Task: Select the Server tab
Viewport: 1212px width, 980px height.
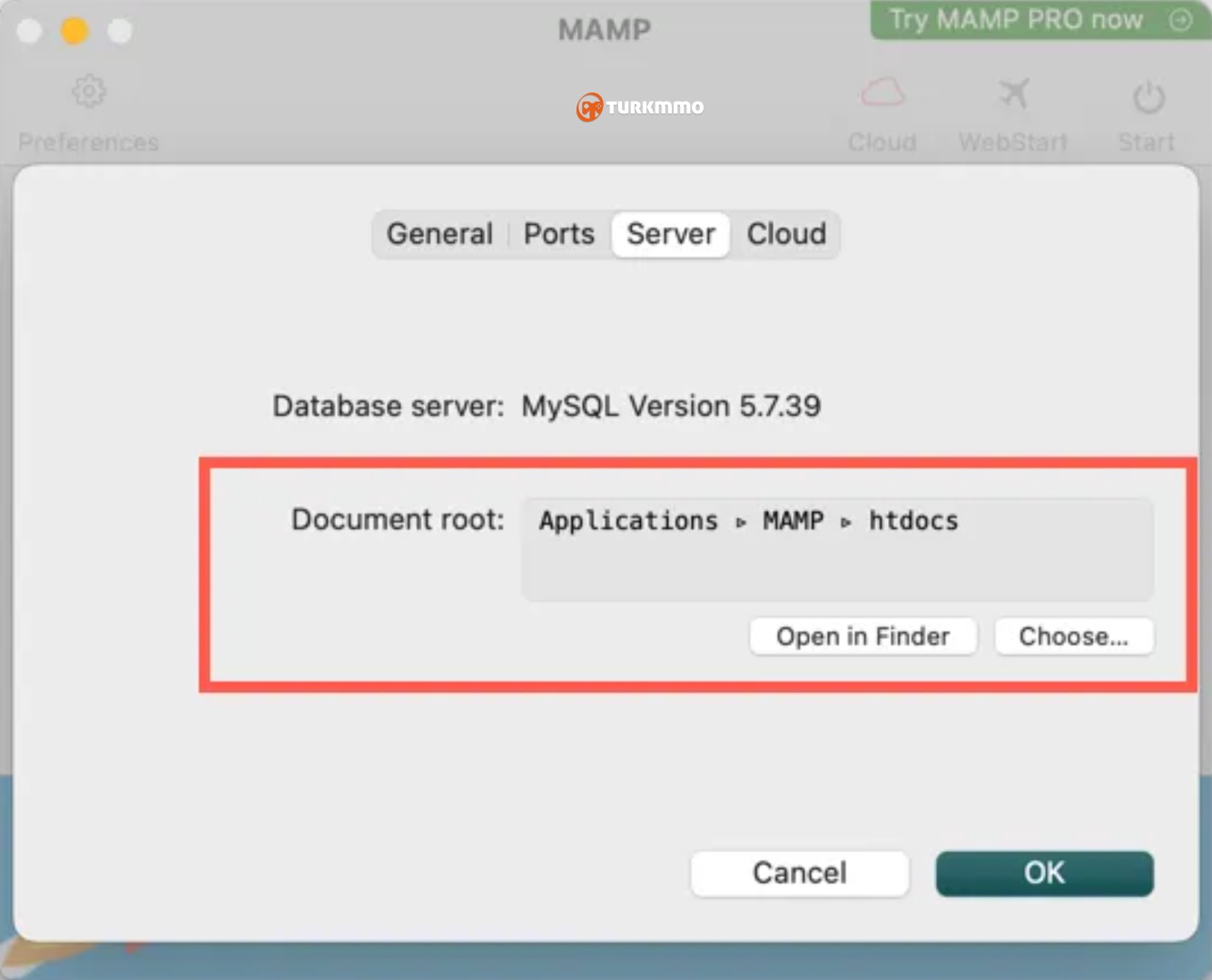Action: 671,234
